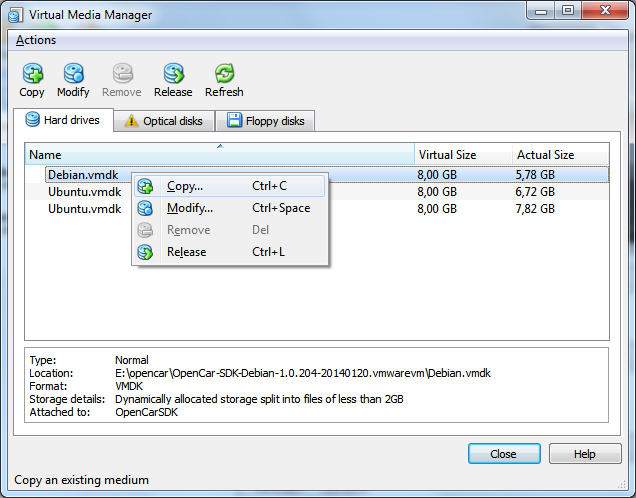Click Debian.vmdk's 8,00 GB virtual size

click(437, 175)
